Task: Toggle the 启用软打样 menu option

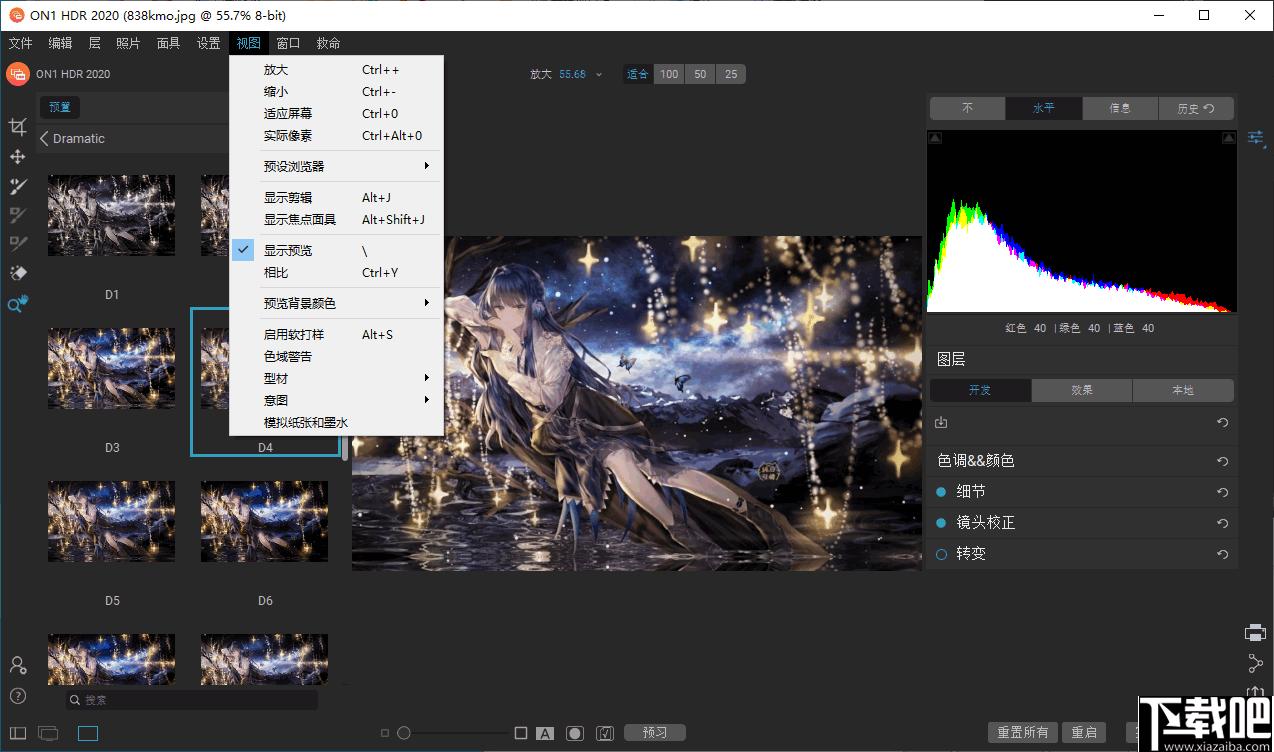Action: 336,335
